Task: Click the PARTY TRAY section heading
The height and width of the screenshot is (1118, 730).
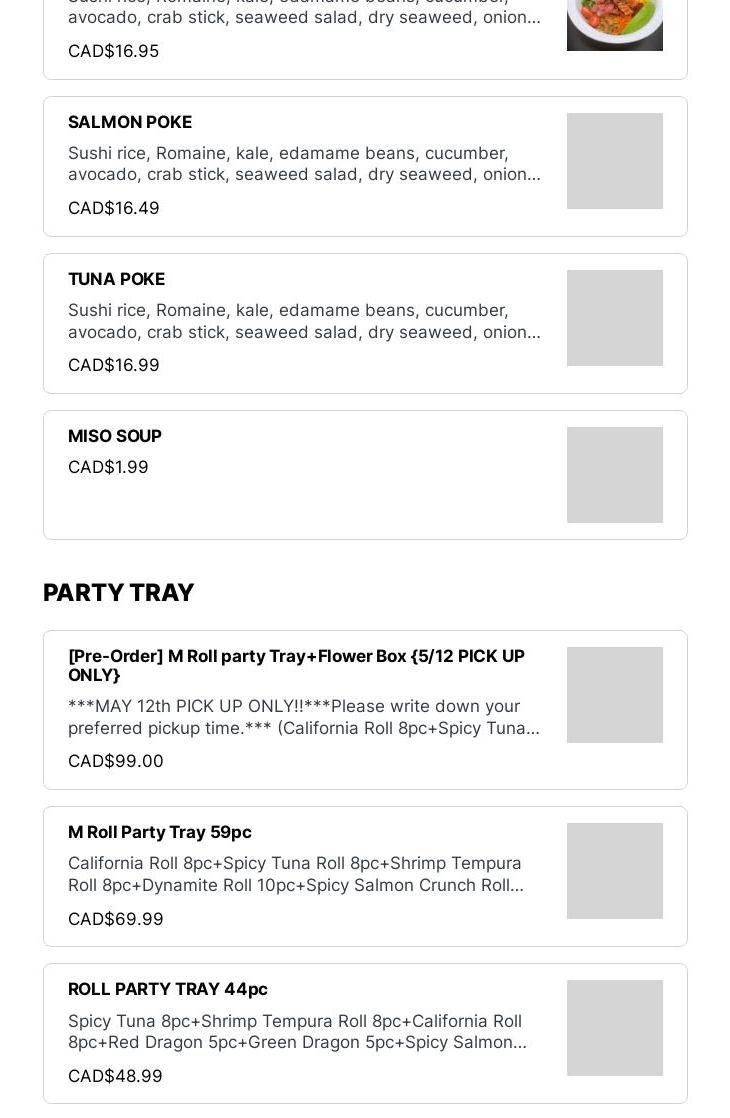Action: pyautogui.click(x=118, y=593)
